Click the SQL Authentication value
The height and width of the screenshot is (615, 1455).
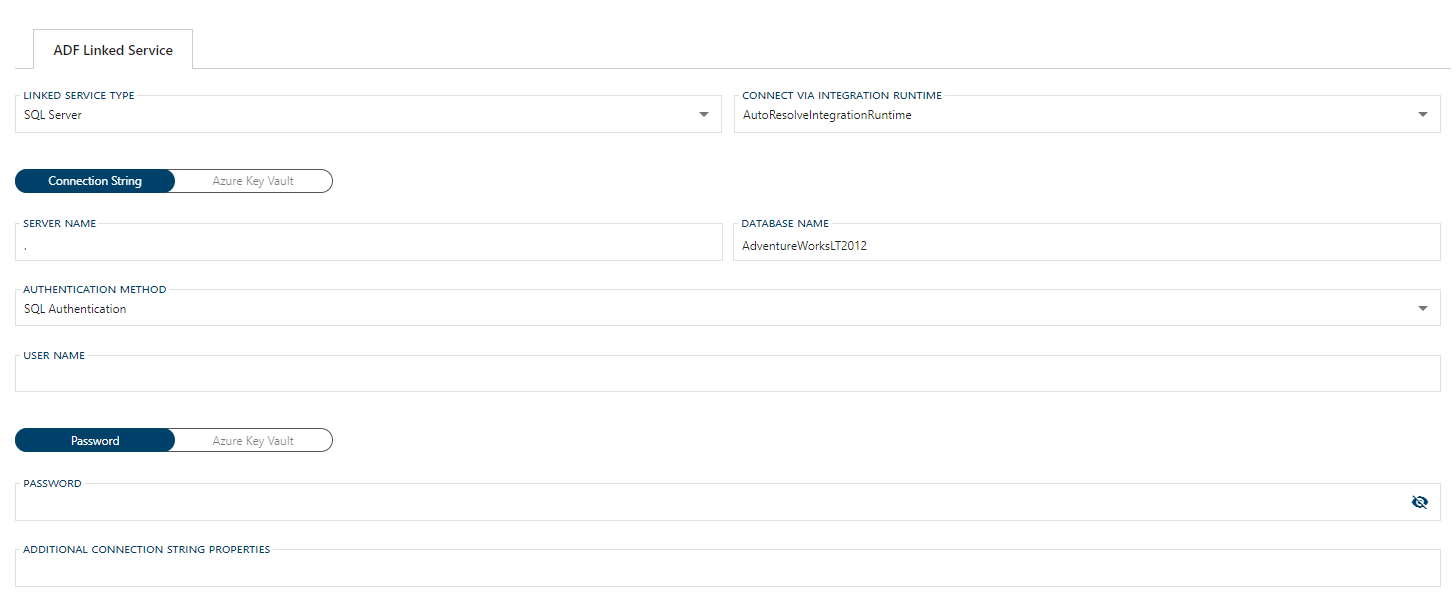(x=75, y=308)
